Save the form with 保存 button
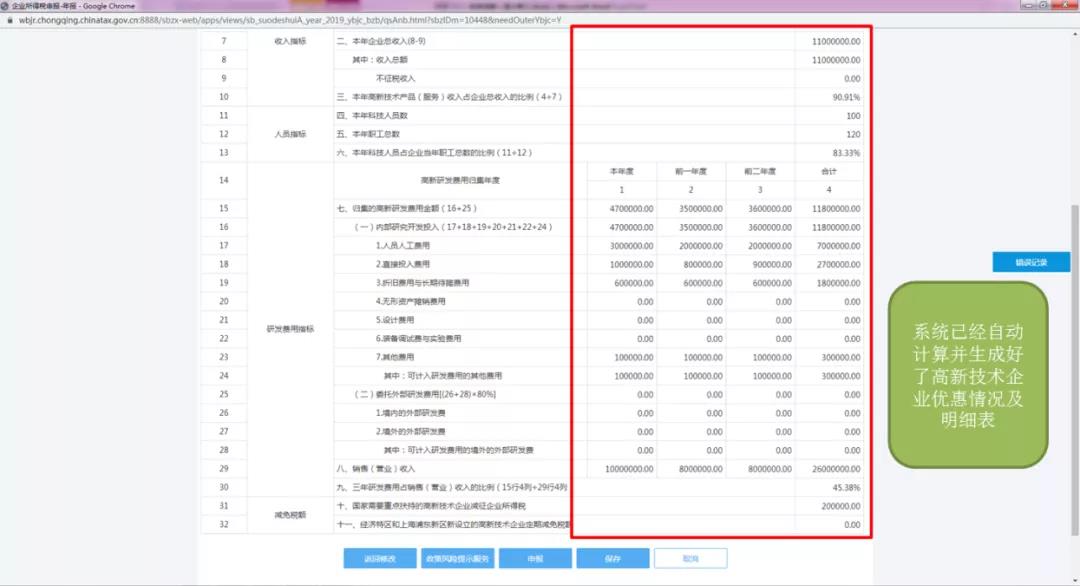The width and height of the screenshot is (1080, 586). point(612,558)
